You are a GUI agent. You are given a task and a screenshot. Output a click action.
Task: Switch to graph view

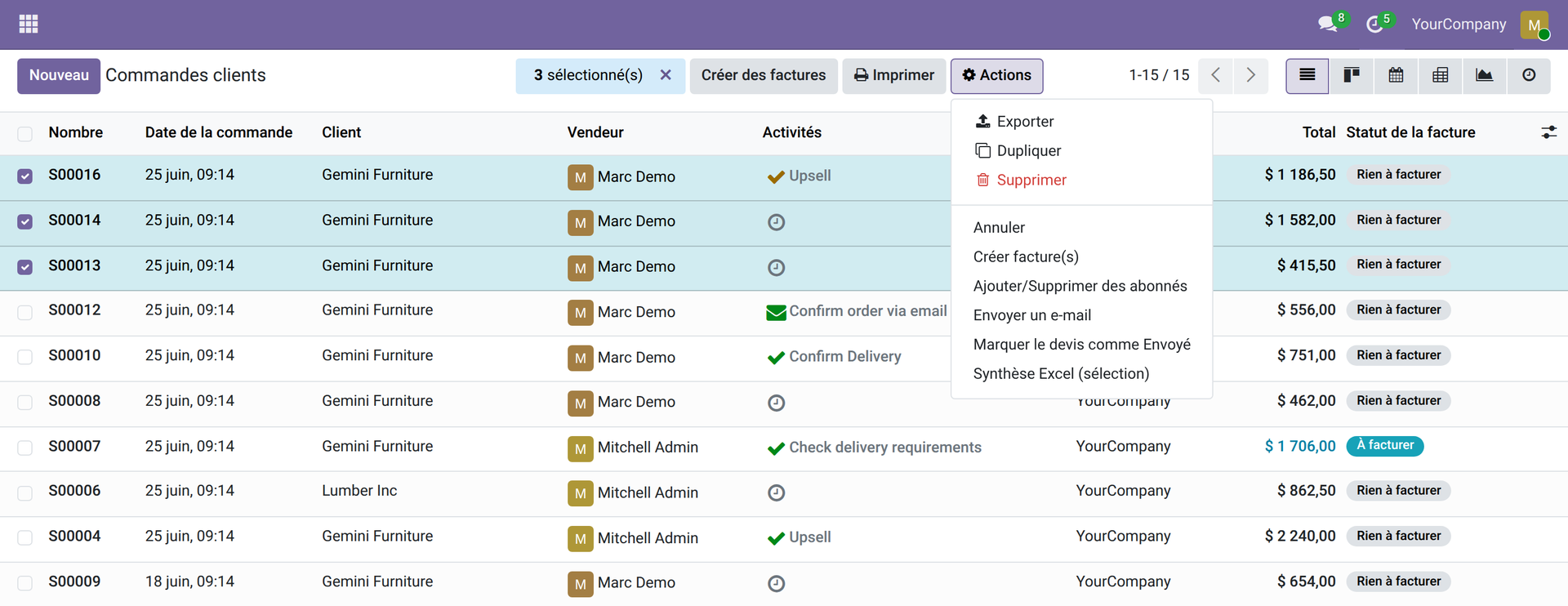point(1485,76)
